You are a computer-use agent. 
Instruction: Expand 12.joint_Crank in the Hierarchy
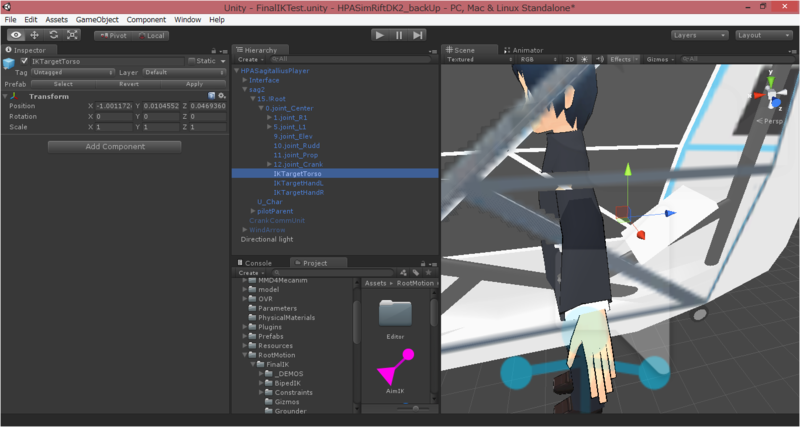point(269,164)
